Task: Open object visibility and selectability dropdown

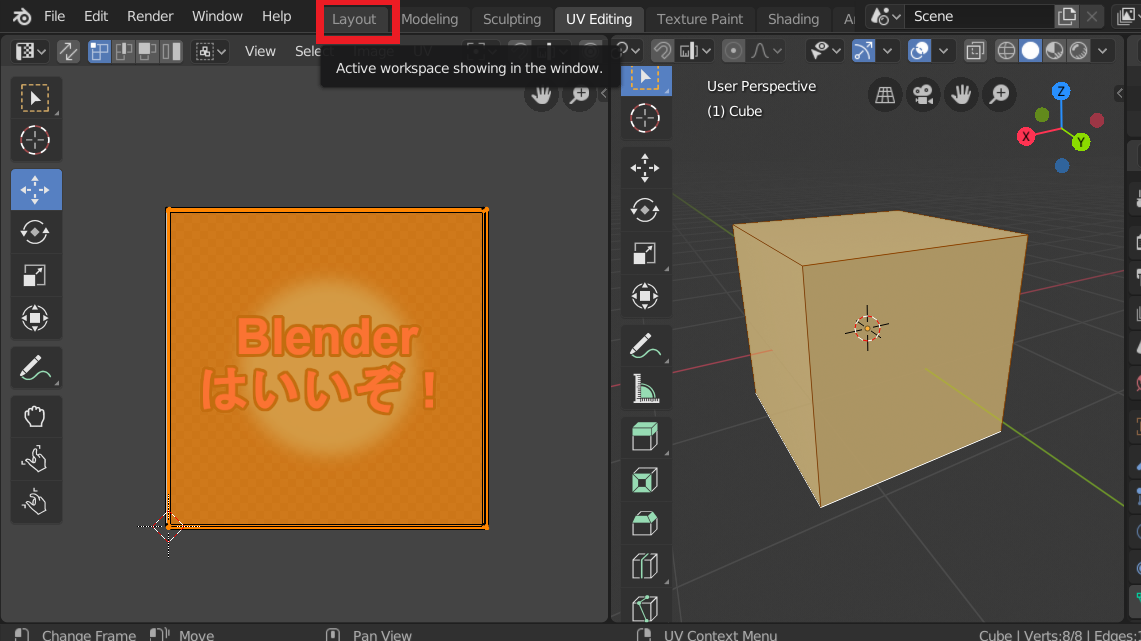Action: coord(824,51)
